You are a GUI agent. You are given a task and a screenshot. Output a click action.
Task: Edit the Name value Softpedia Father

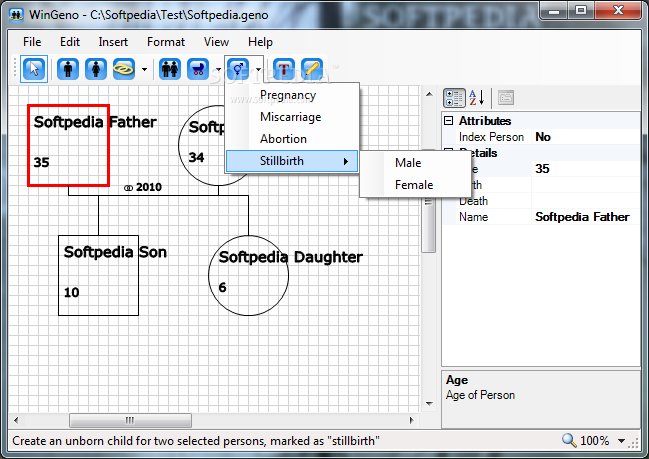click(x=585, y=217)
